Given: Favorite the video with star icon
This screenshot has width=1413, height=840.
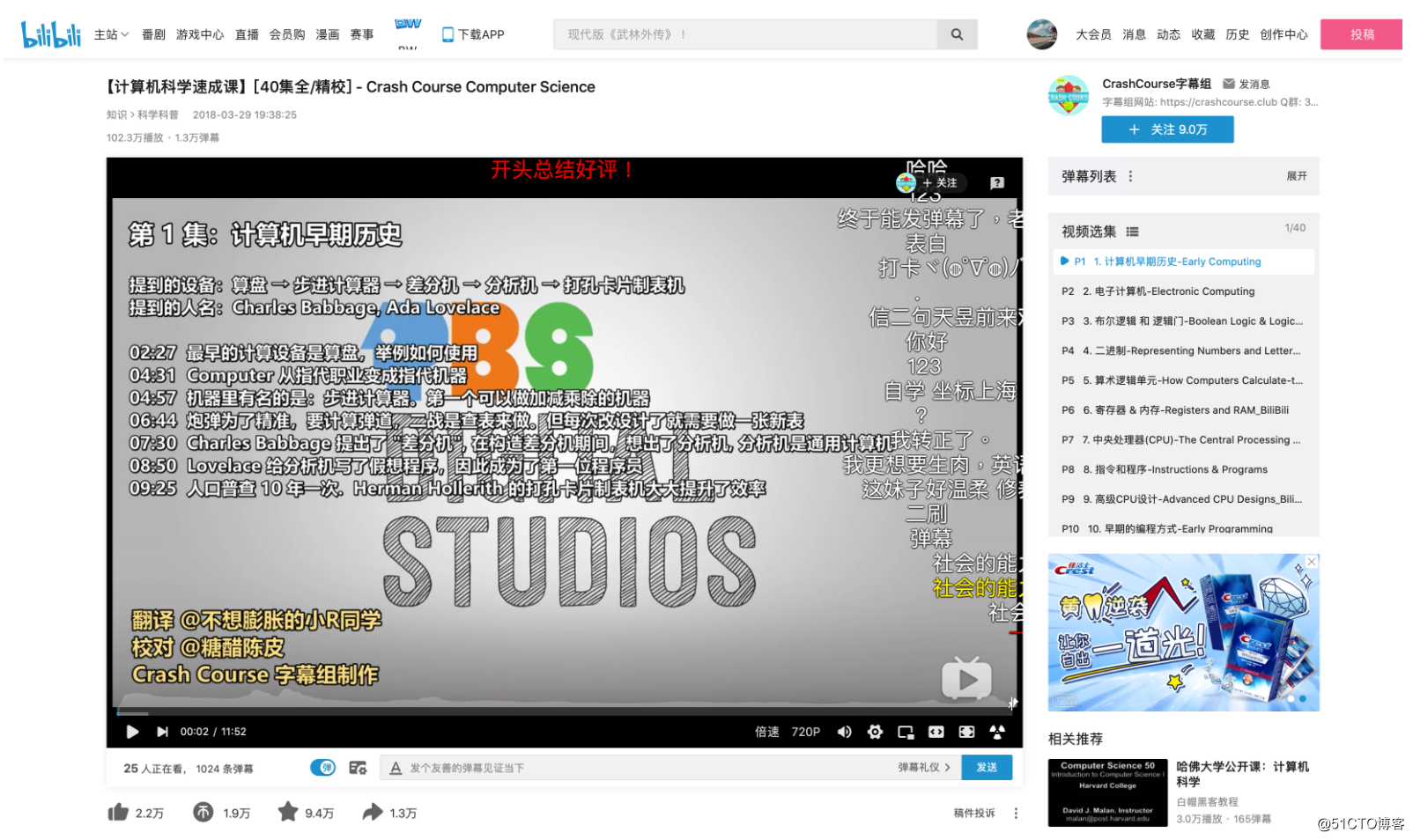Looking at the screenshot, I should [288, 812].
